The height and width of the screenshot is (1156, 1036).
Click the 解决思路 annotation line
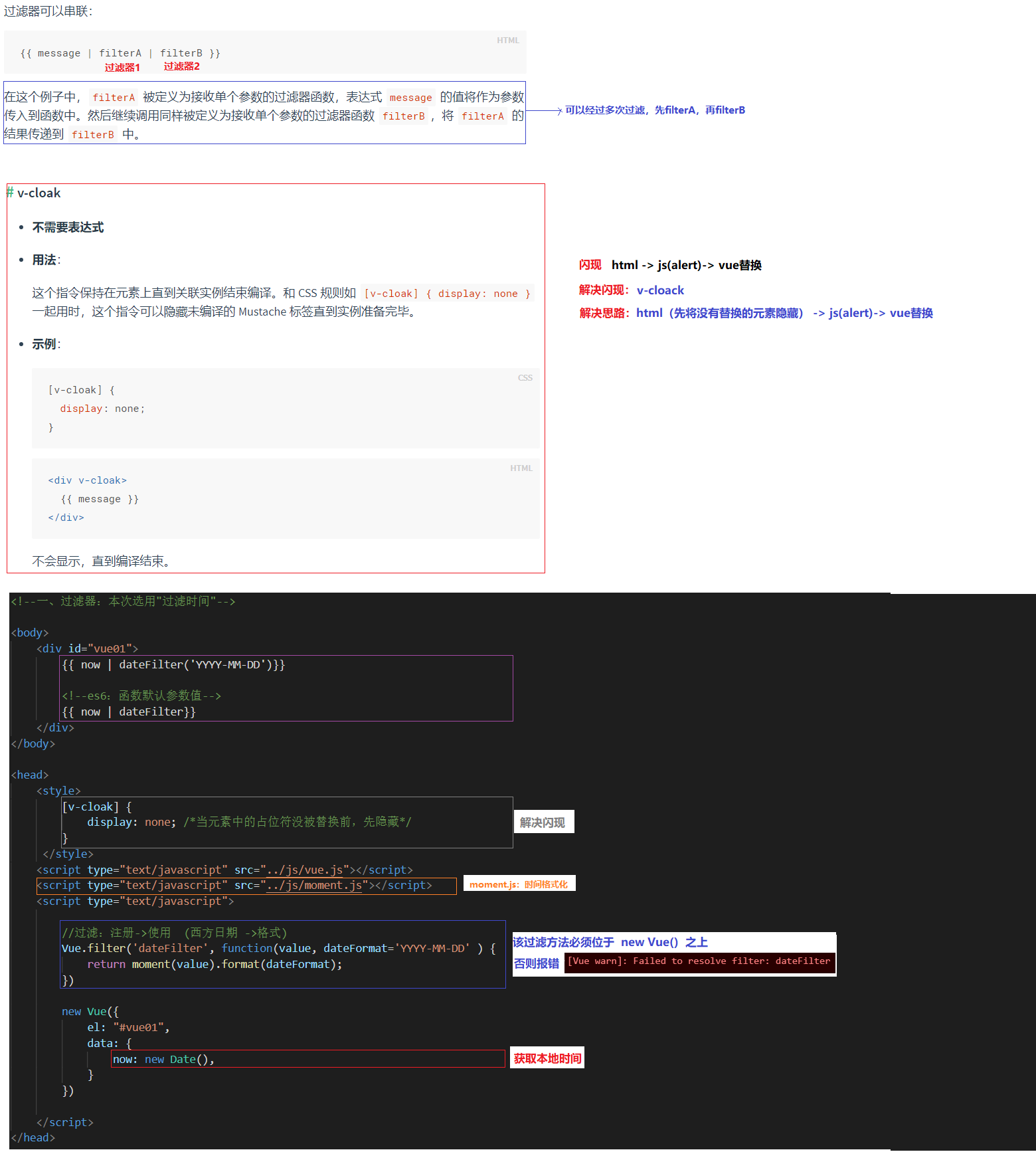pos(756,313)
